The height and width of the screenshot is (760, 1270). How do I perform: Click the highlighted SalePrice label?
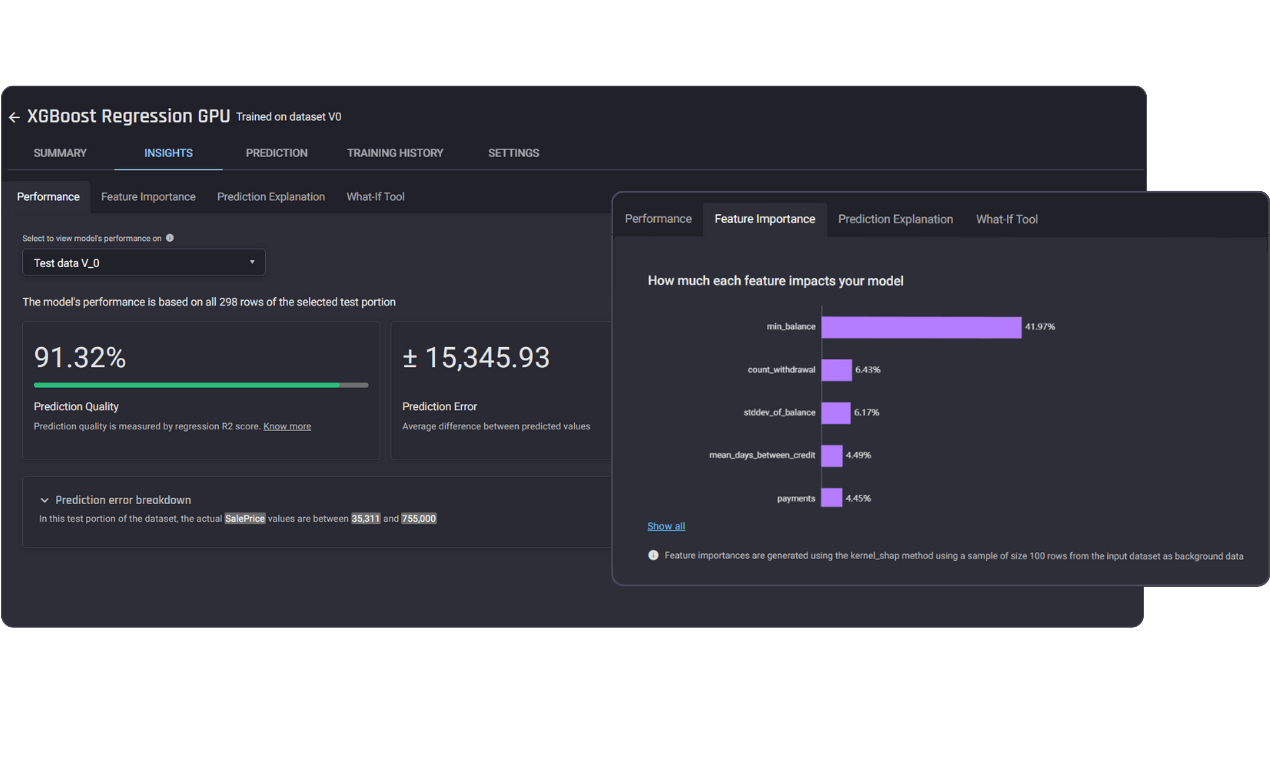tap(245, 519)
